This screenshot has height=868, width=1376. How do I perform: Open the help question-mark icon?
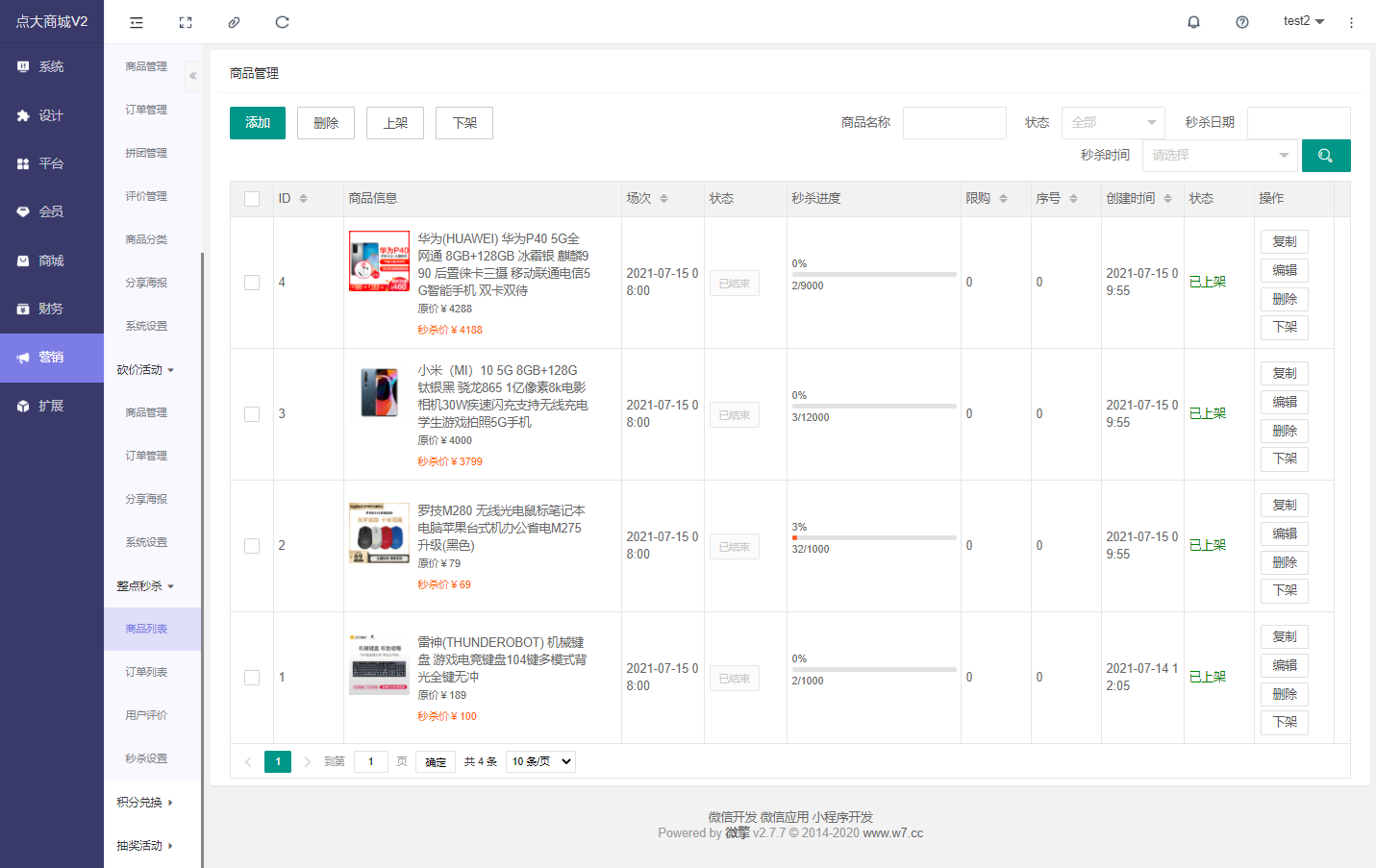point(1242,22)
